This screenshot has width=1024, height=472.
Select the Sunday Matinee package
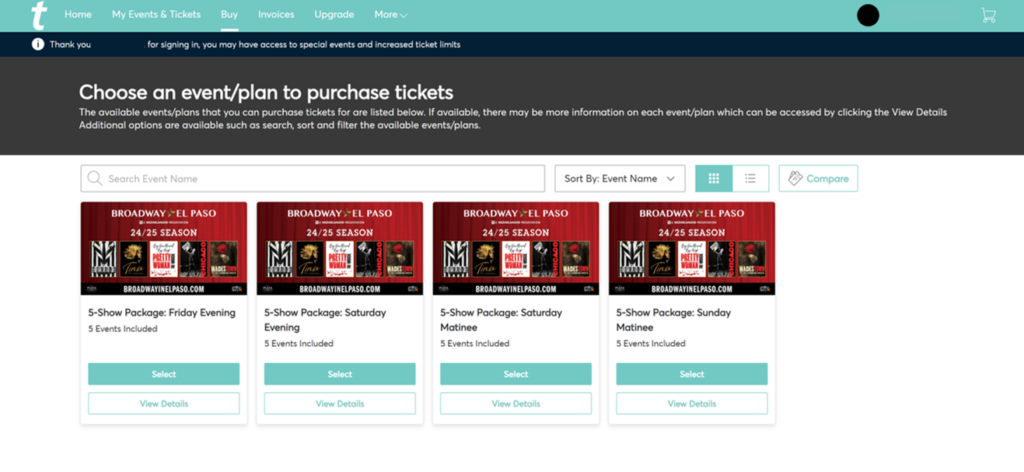click(692, 374)
